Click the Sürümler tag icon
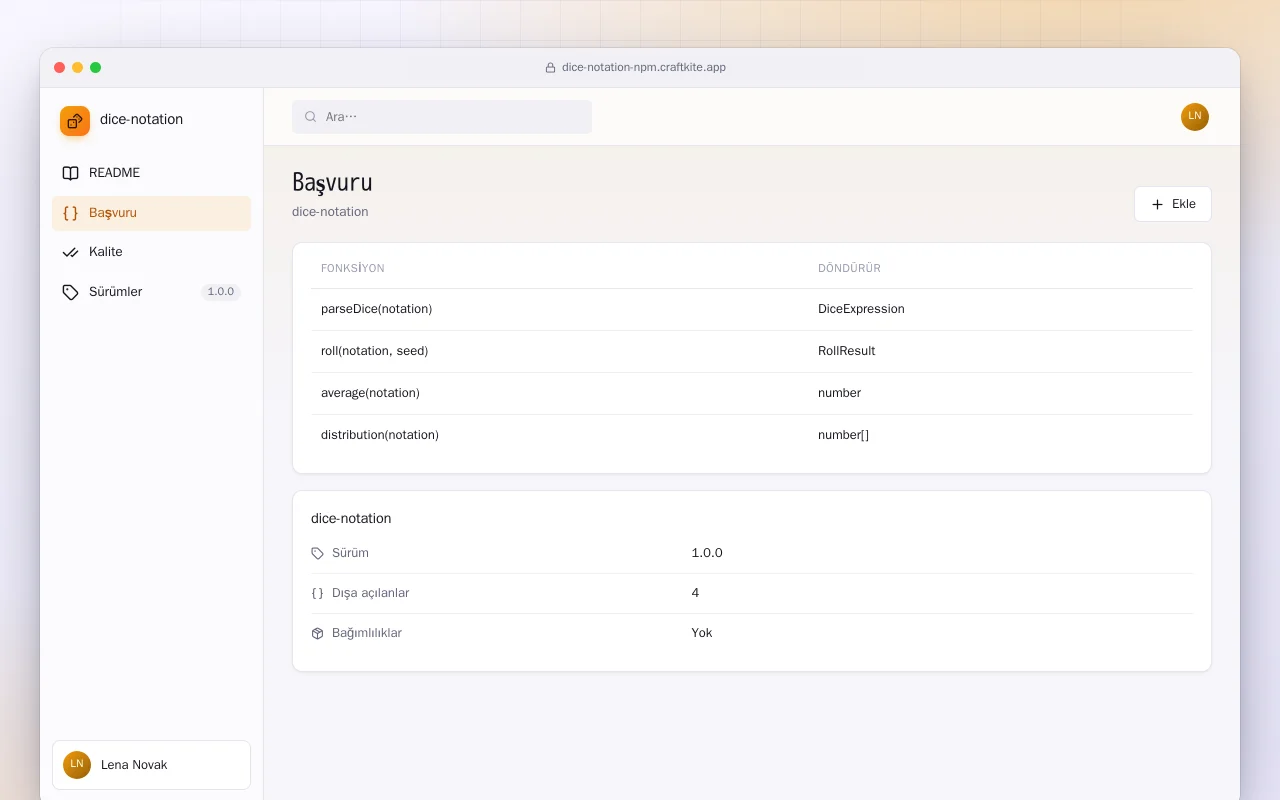Viewport: 1280px width, 800px height. (x=70, y=292)
